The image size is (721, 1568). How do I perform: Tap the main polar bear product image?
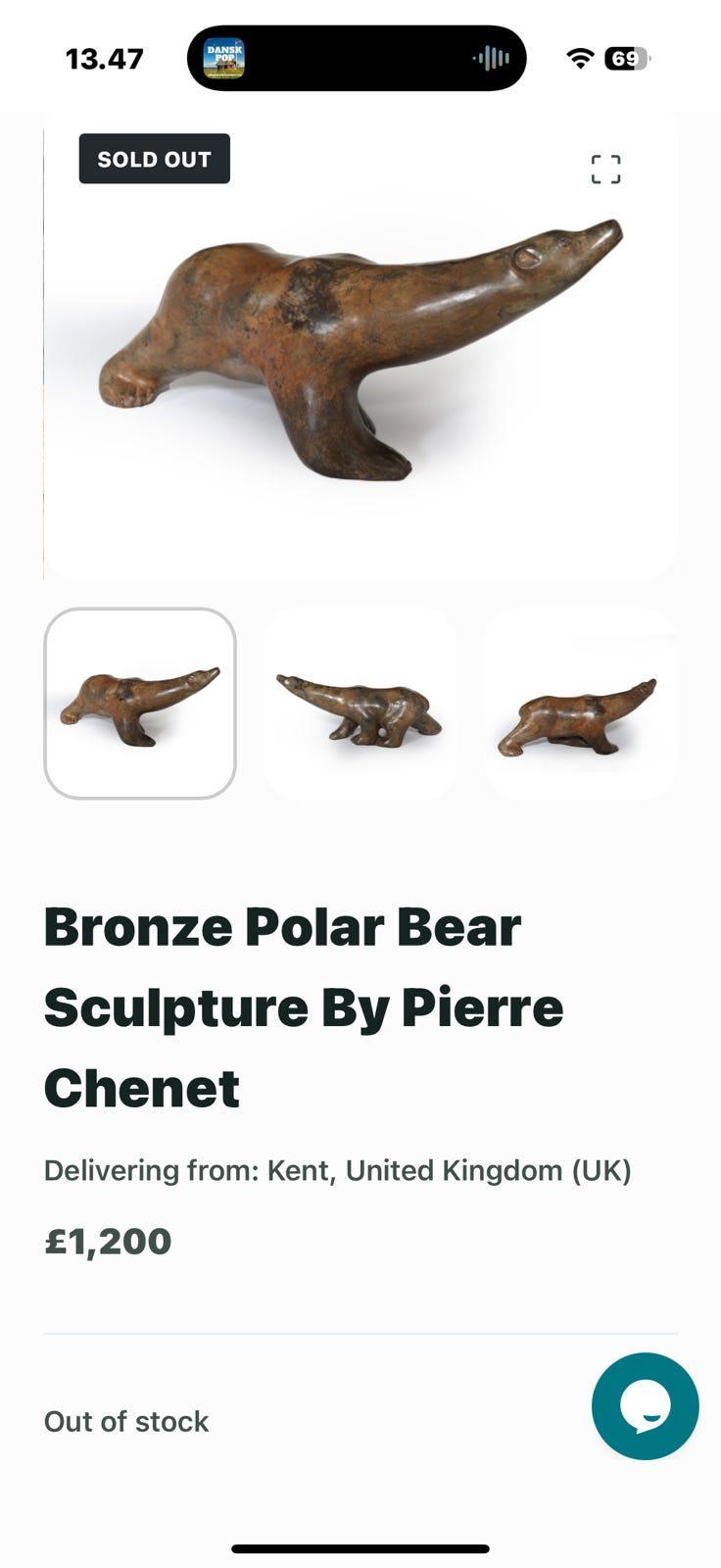coord(360,345)
